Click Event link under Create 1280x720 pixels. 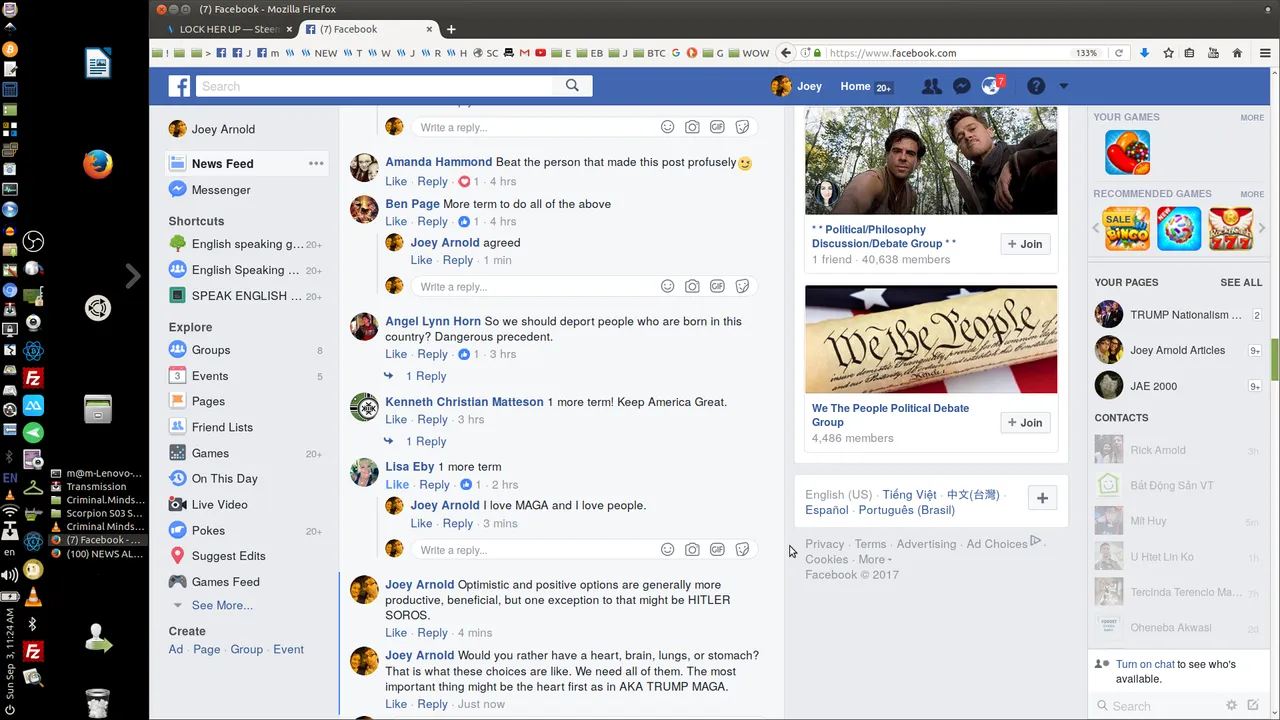(x=288, y=649)
